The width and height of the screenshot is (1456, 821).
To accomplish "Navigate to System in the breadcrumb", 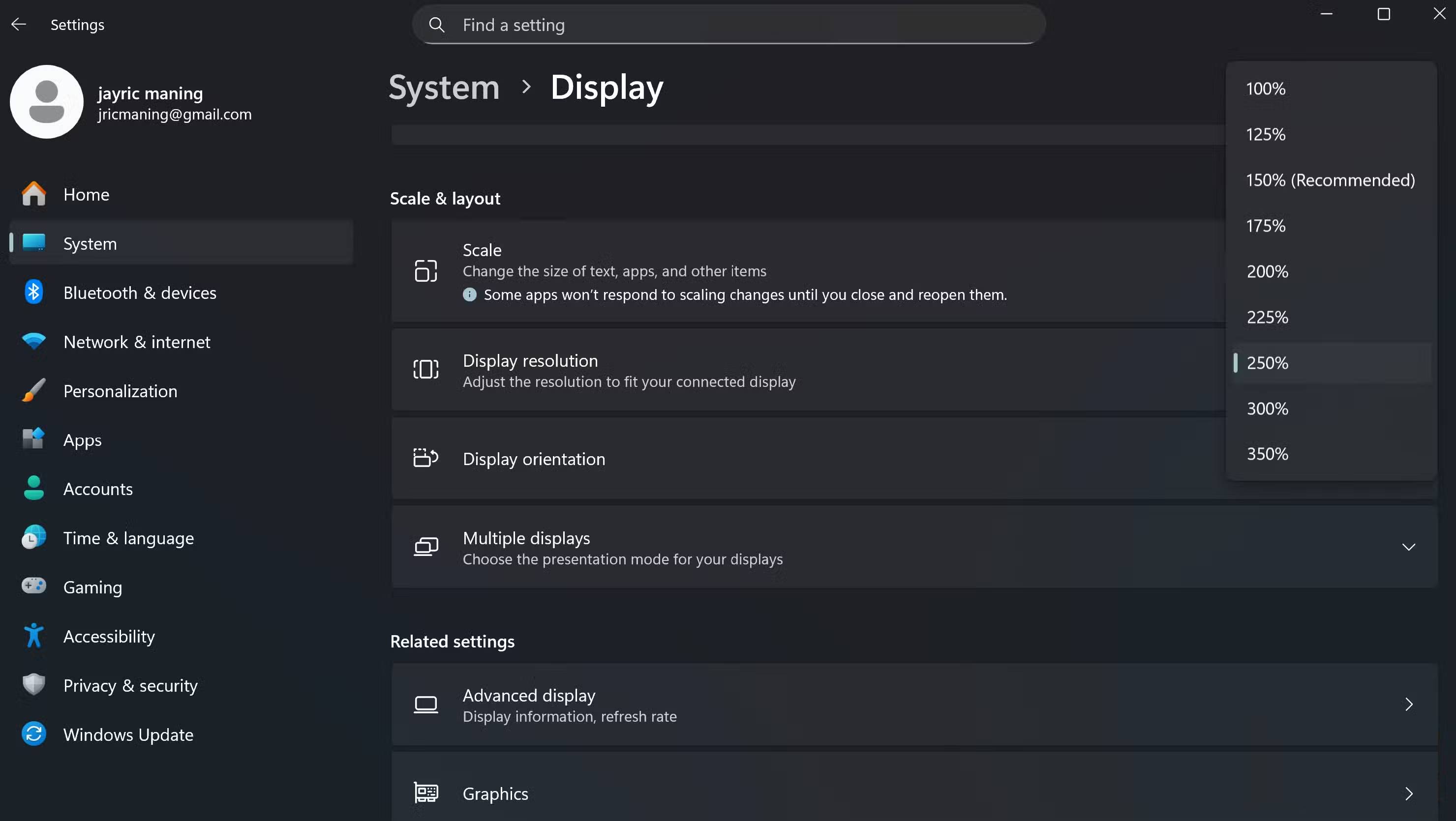I will click(x=444, y=88).
